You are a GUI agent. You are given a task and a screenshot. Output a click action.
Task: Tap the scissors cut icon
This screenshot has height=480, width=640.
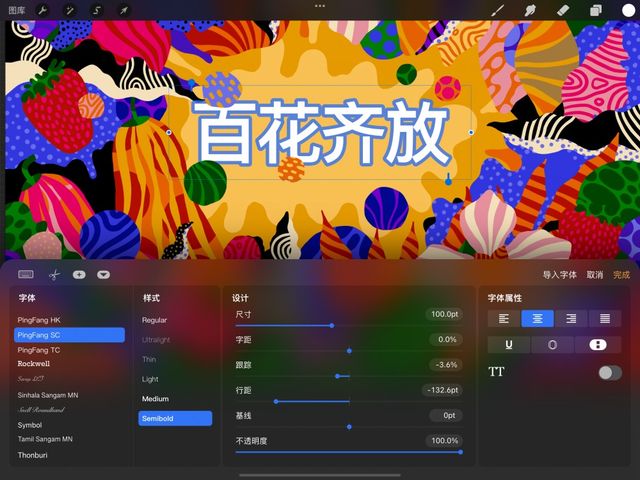(54, 275)
